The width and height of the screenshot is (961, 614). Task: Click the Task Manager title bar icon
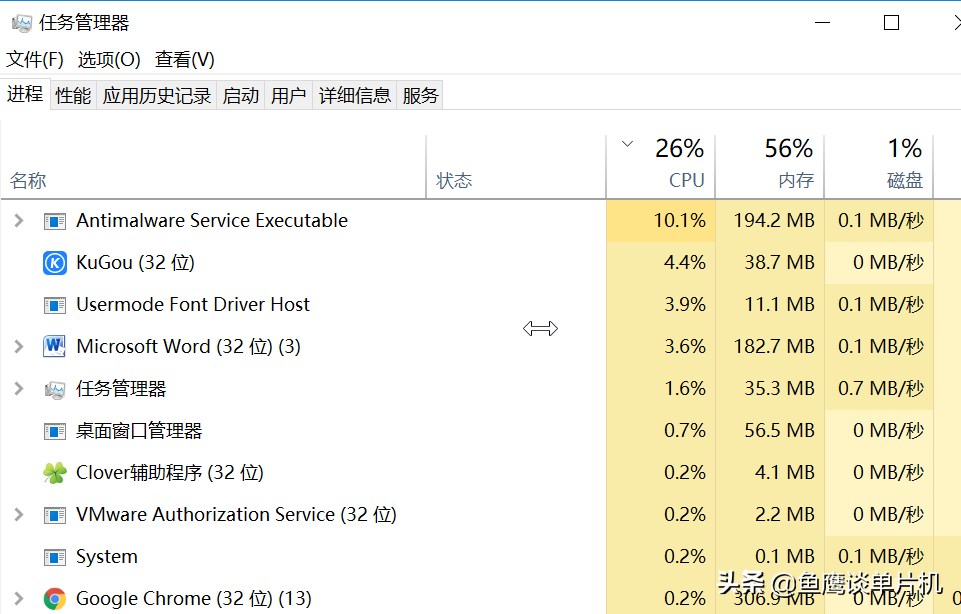(x=22, y=23)
